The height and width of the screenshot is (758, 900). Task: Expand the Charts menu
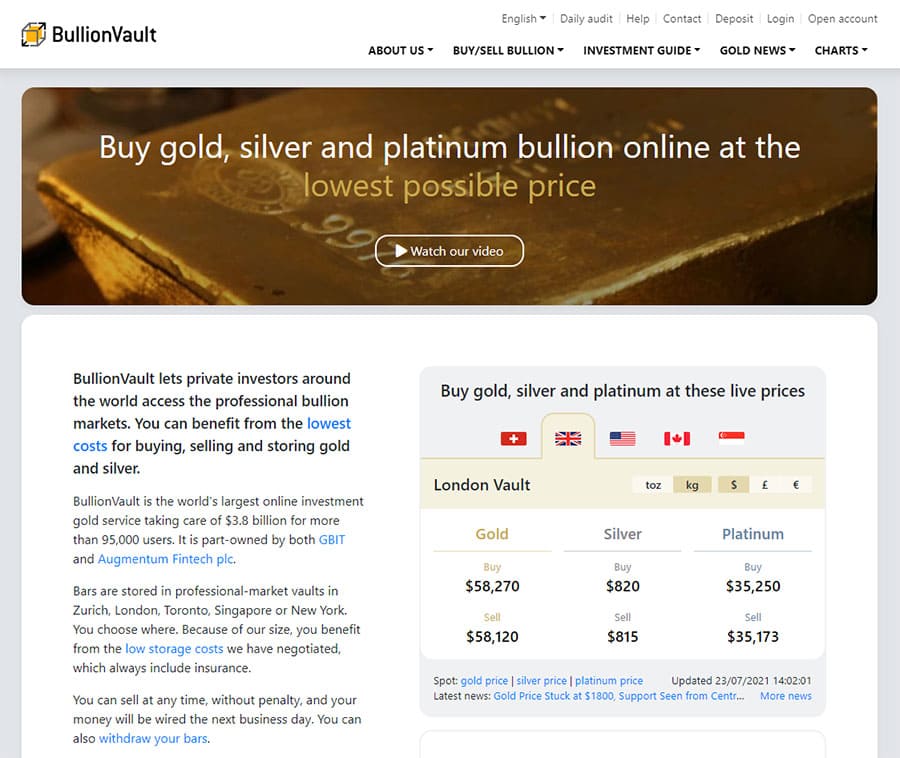[841, 50]
